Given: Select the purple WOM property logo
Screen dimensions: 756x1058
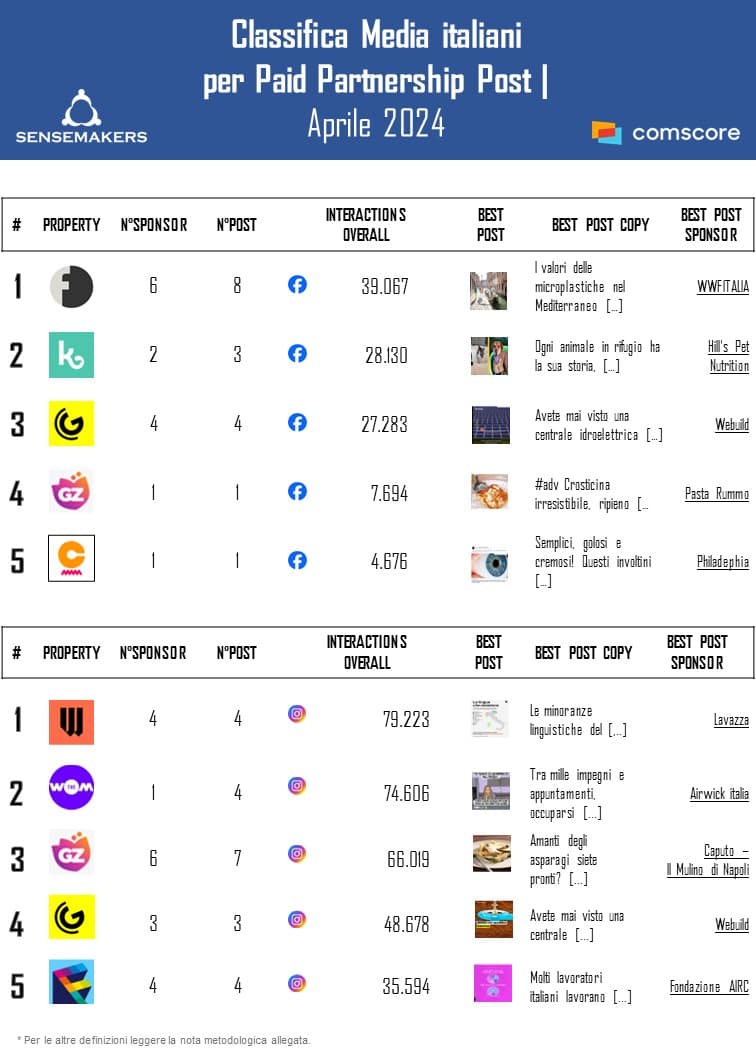Looking at the screenshot, I should point(71,787).
